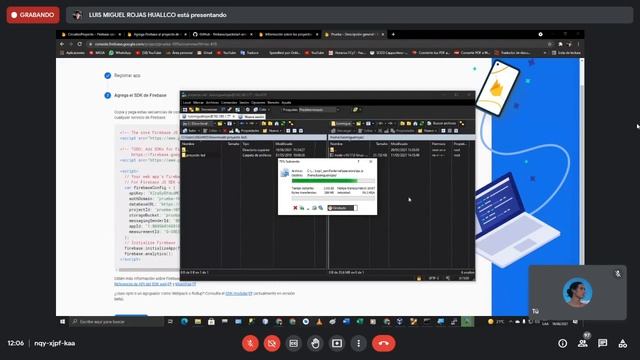The image size is (640, 360).
Task: Leave the call with the red hang-up button
Action: tap(383, 343)
